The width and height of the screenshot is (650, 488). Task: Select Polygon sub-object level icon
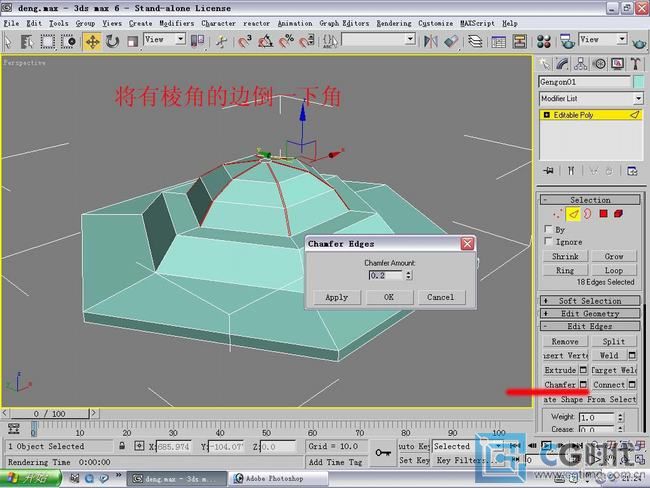603,214
